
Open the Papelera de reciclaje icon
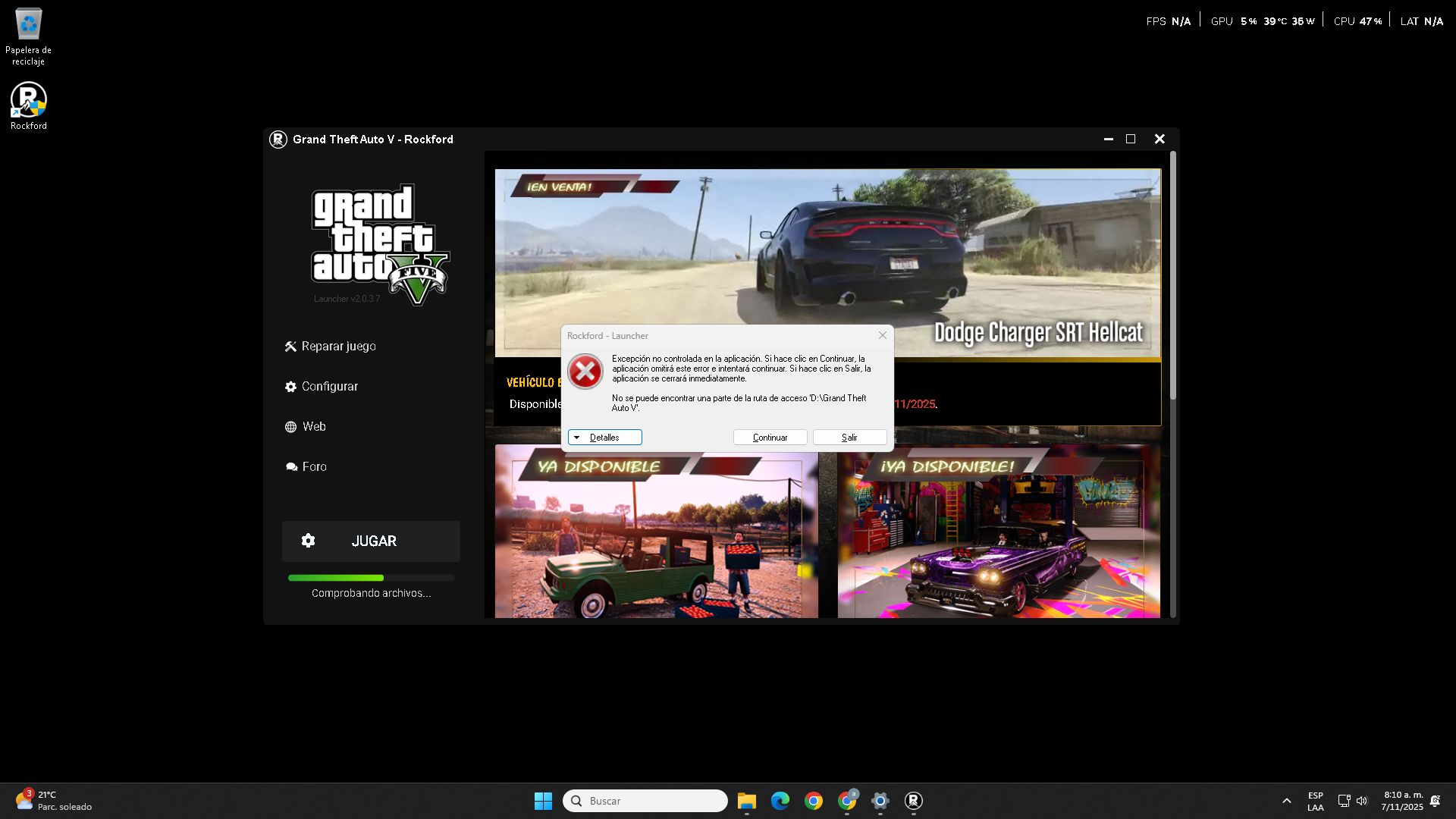pyautogui.click(x=29, y=25)
